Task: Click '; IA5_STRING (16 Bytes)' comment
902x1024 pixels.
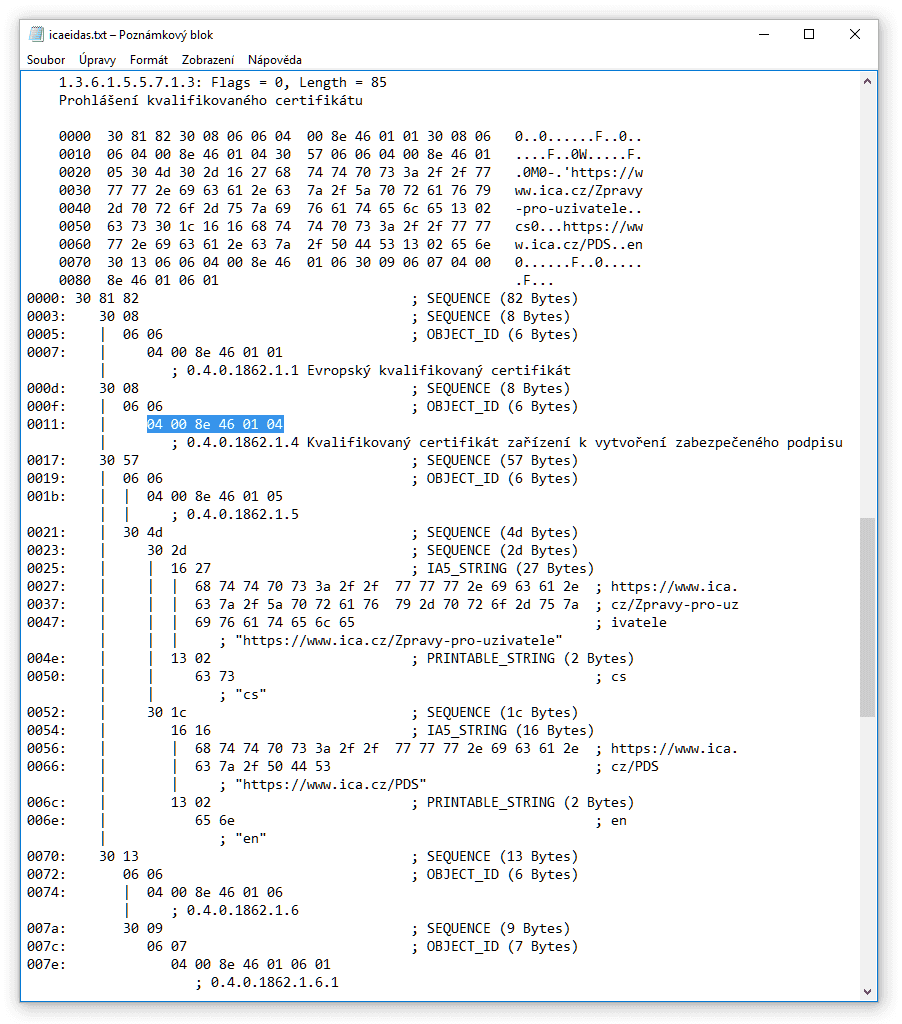Action: click(x=503, y=730)
